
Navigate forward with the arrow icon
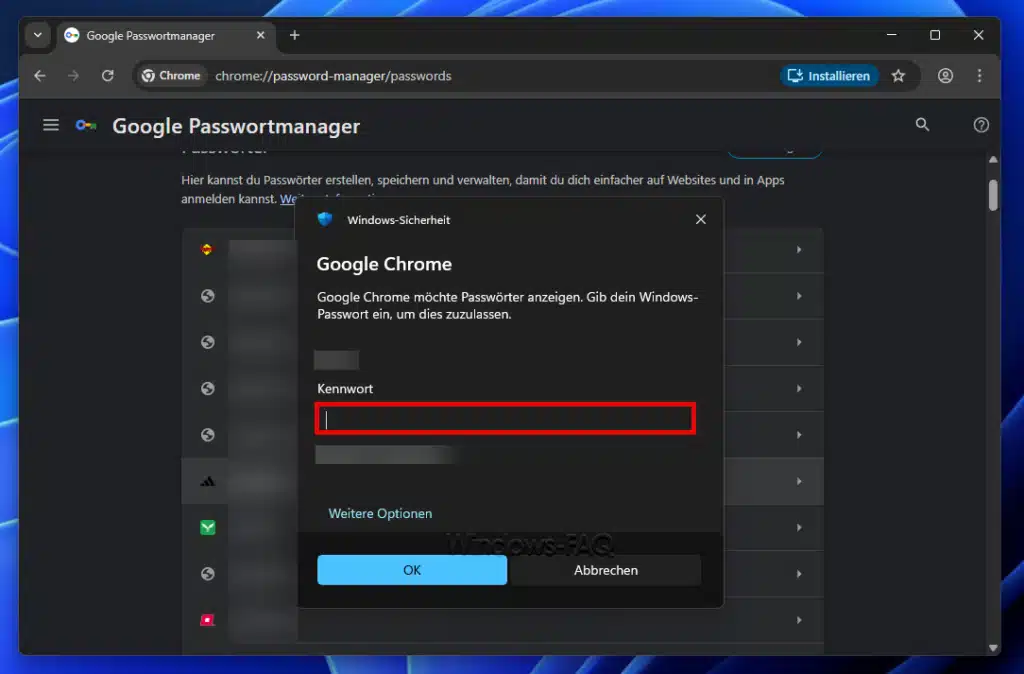(73, 76)
